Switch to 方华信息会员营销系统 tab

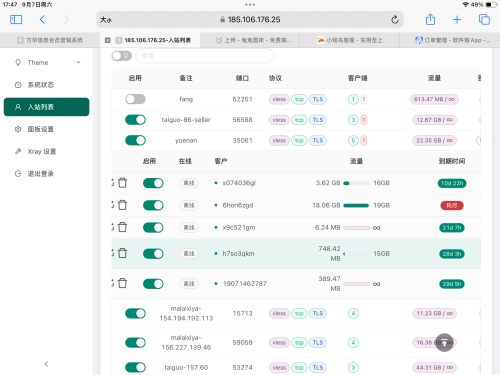point(50,40)
